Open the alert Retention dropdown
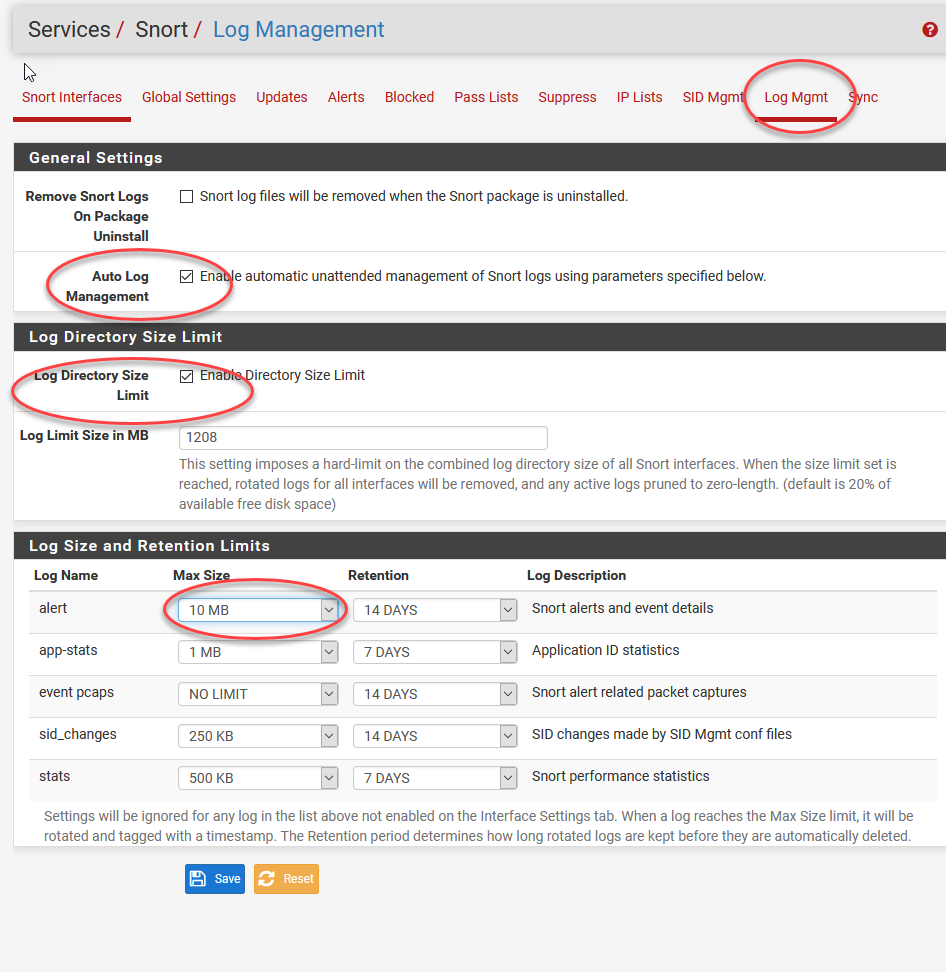The image size is (946, 972). tap(435, 610)
